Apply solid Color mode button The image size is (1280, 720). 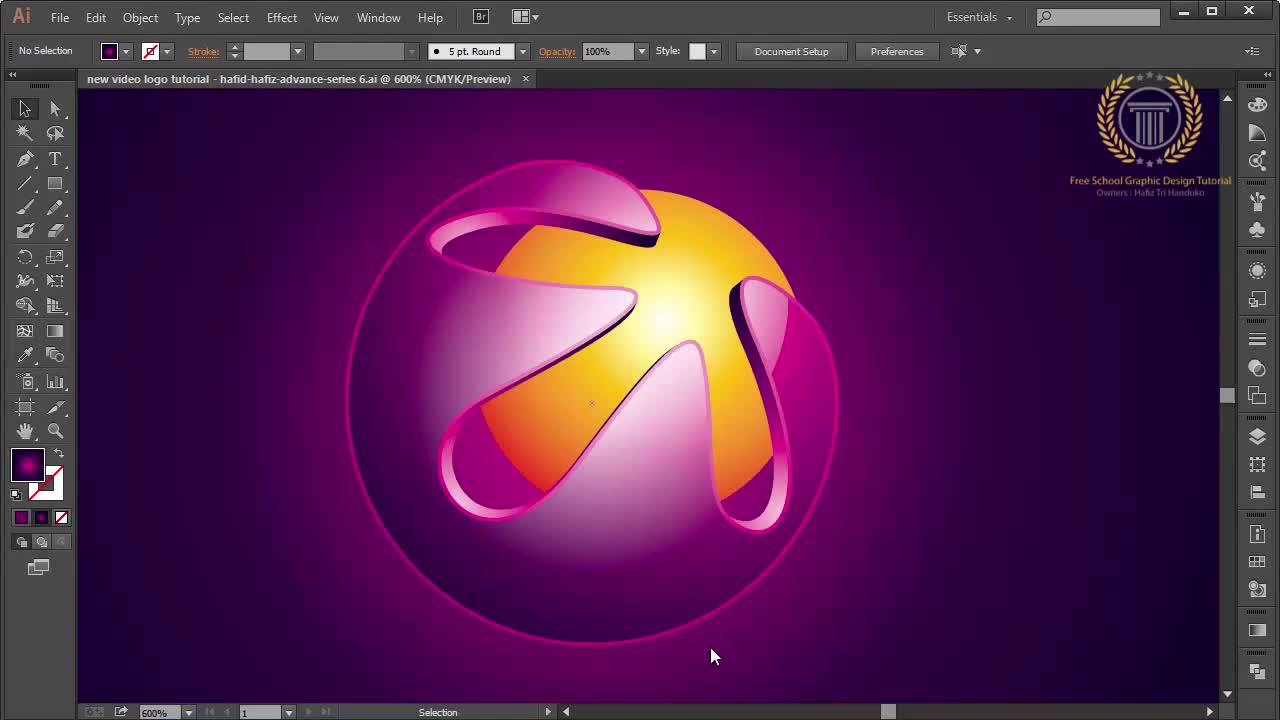click(x=21, y=517)
